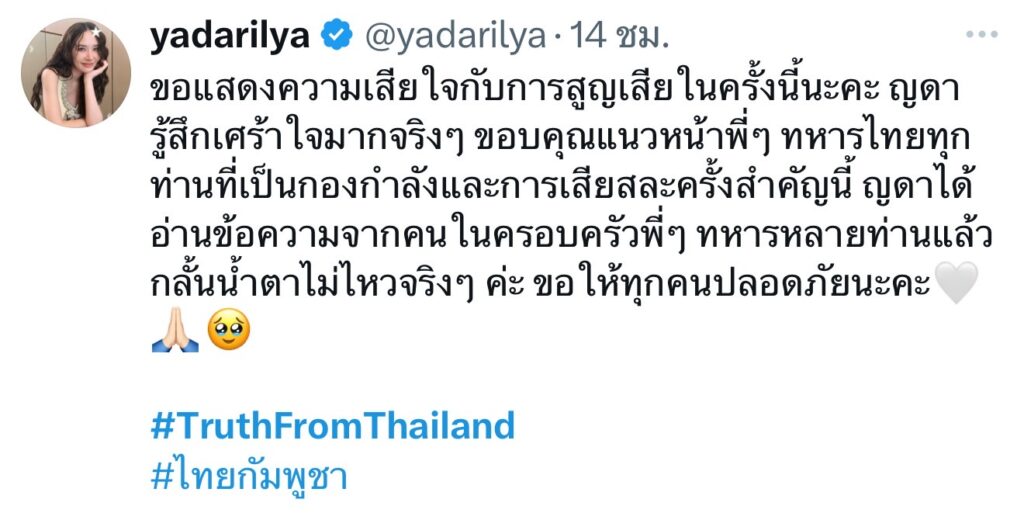
Task: Click the praying hands emoji
Action: tap(175, 332)
